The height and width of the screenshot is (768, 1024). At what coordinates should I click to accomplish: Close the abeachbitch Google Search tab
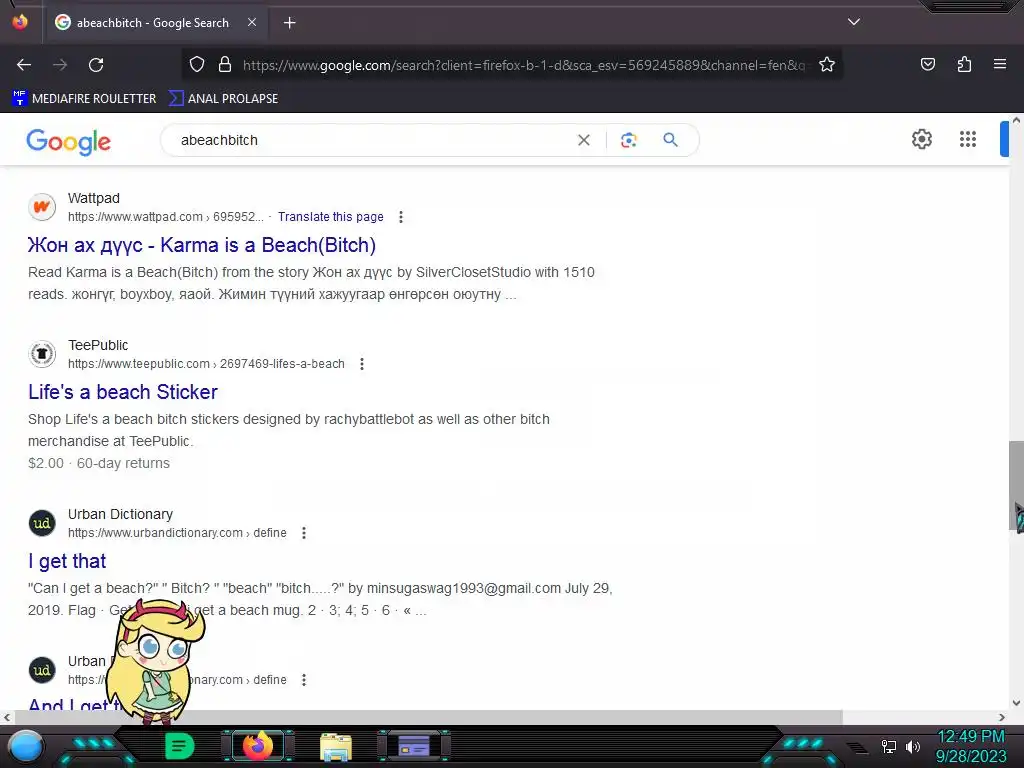coord(252,22)
